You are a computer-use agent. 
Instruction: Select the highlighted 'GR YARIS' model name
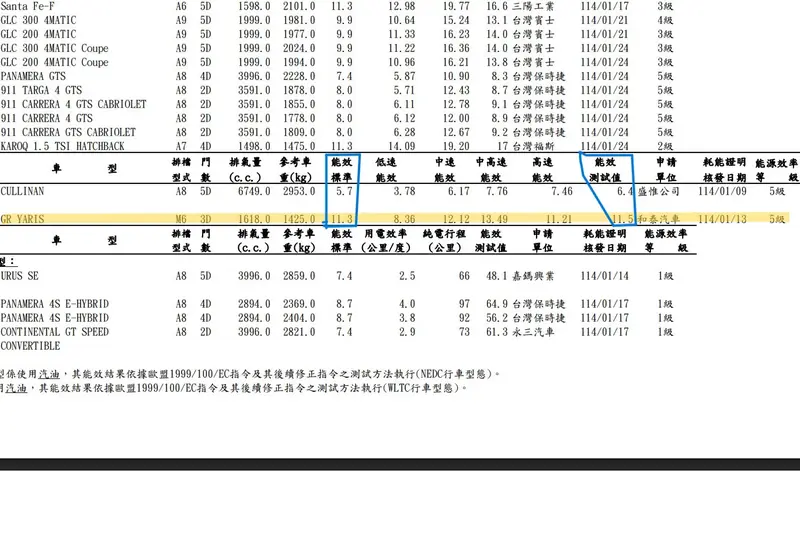[x=22, y=219]
